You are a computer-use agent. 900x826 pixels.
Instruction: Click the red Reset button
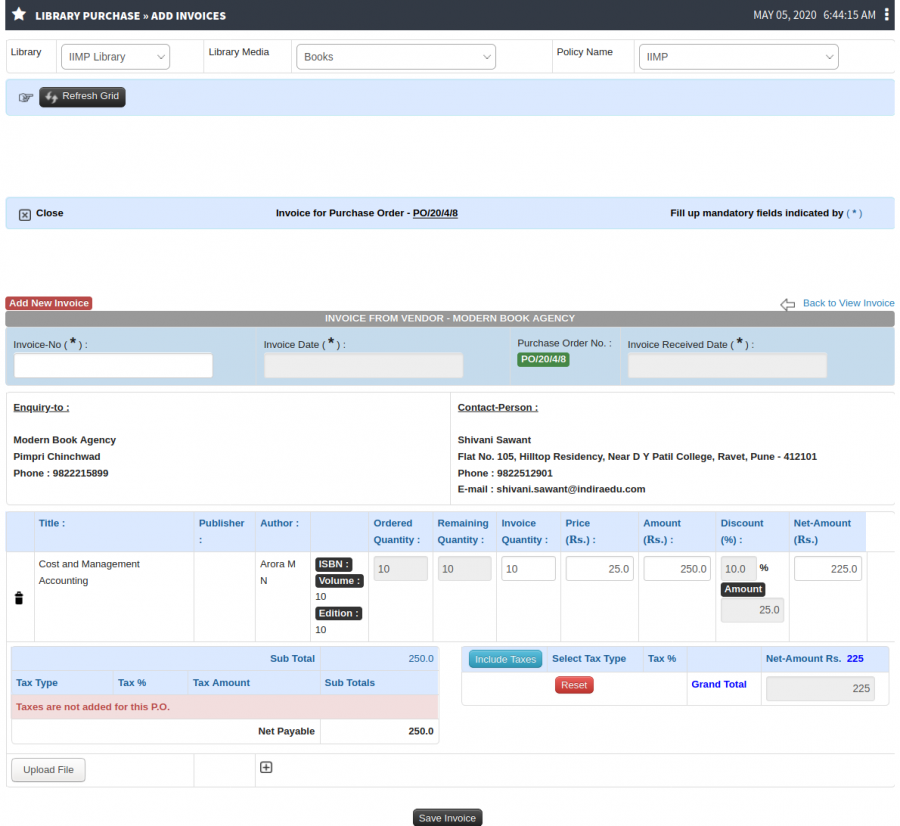(x=574, y=685)
